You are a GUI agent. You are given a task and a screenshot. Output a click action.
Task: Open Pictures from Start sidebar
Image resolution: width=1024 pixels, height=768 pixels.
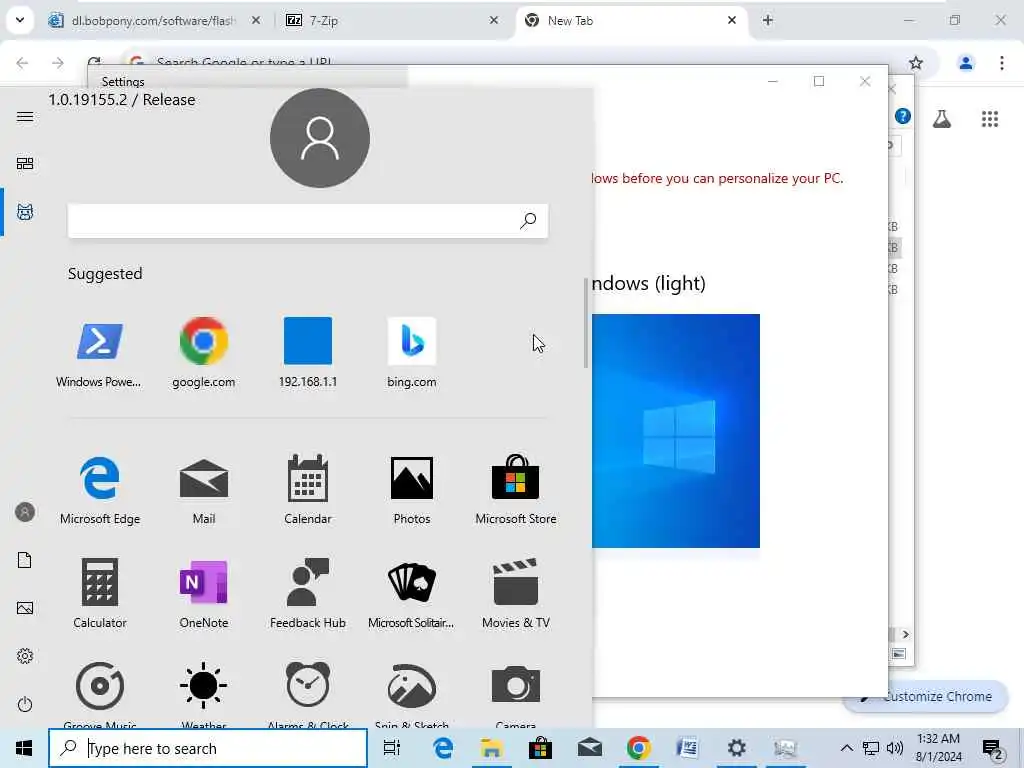[x=25, y=608]
